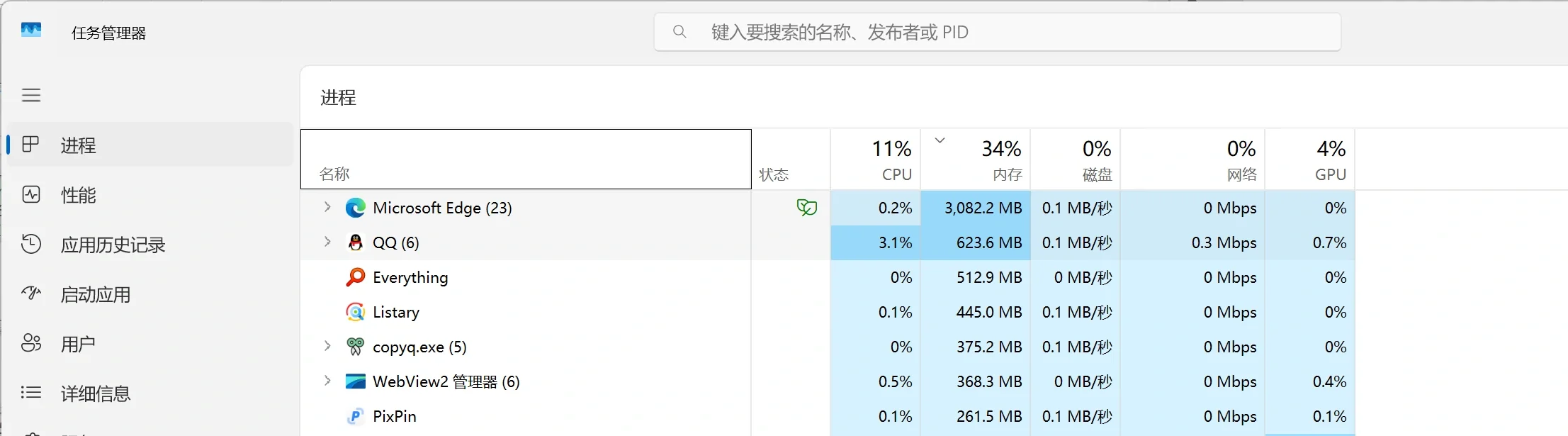Click the 用户 people icon
The image size is (1568, 436).
coord(30,343)
